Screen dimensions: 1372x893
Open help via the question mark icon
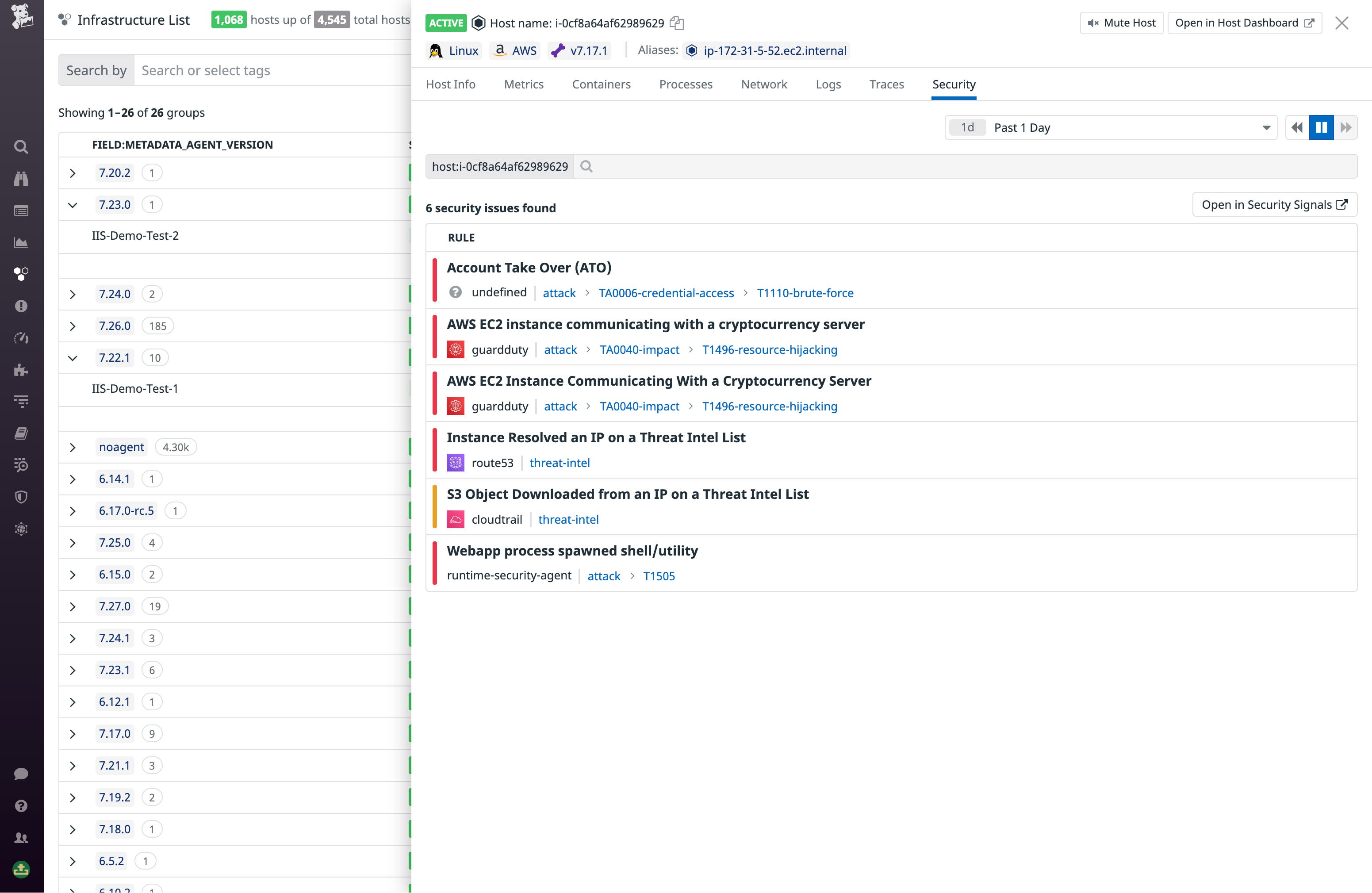coord(21,805)
